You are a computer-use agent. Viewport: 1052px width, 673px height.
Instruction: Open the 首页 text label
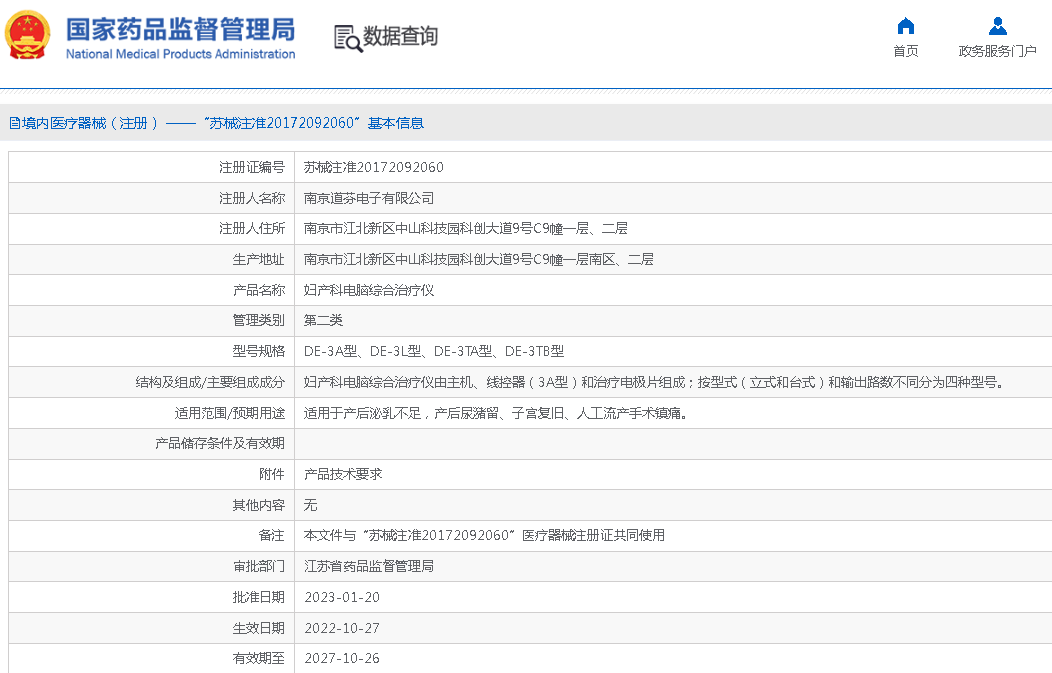(905, 51)
